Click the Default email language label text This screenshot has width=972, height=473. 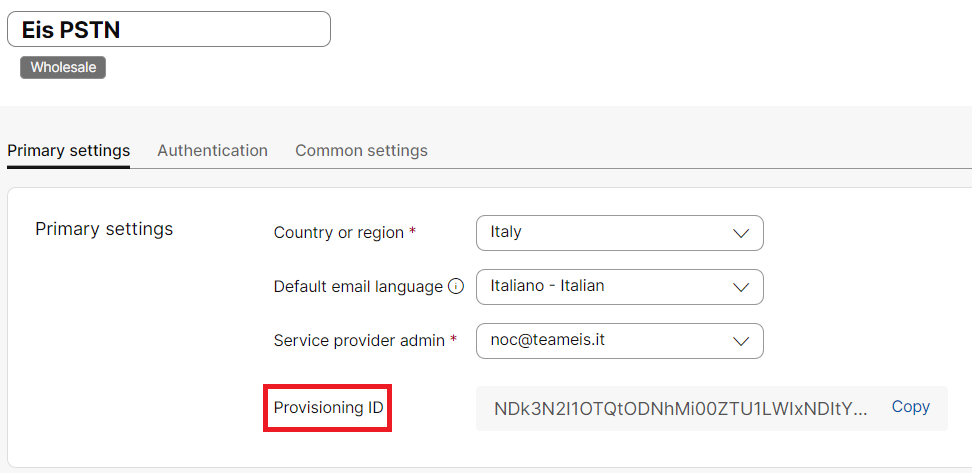357,287
